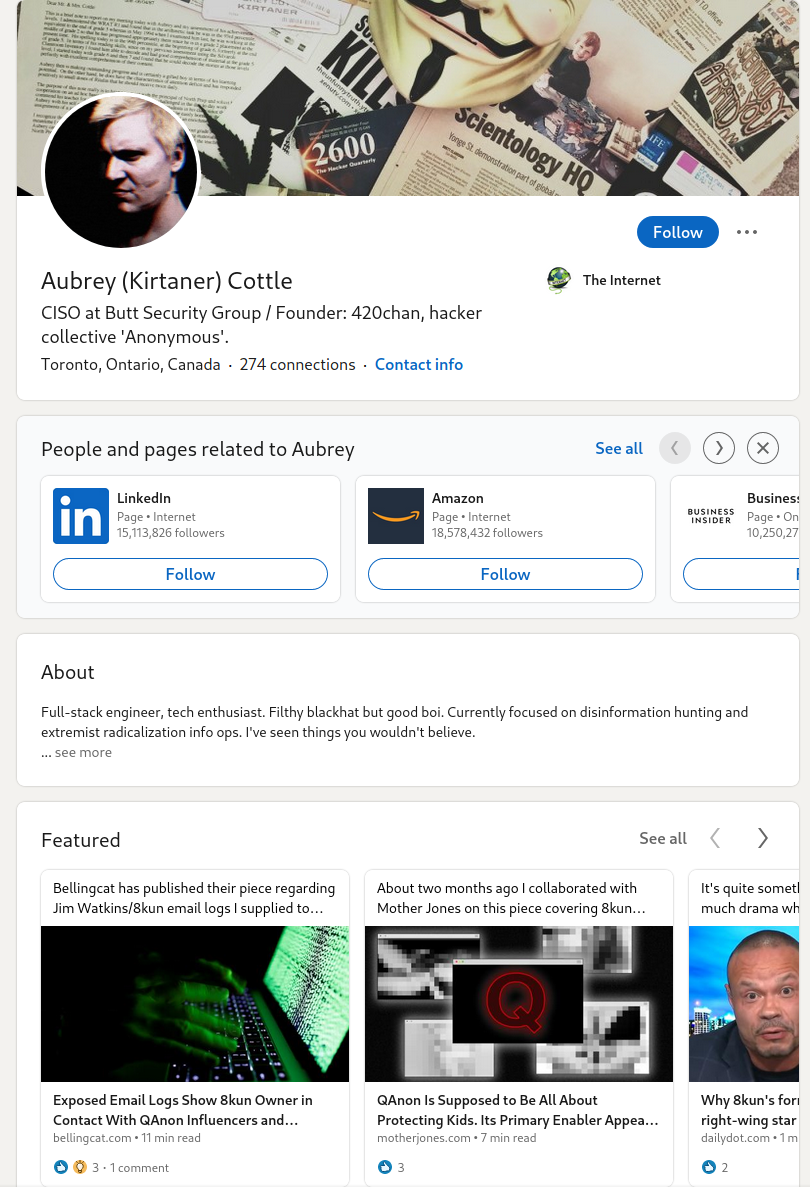Go to previous related pages with left chevron

[x=674, y=448]
